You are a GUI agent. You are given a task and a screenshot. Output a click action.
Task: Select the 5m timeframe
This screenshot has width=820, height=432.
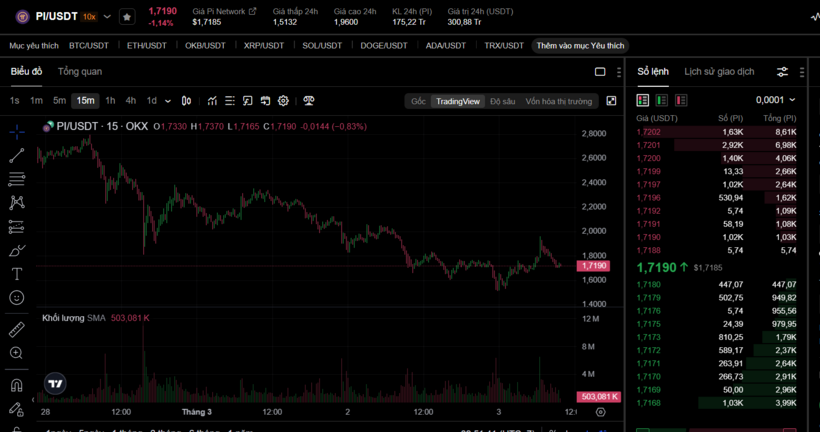tap(59, 100)
